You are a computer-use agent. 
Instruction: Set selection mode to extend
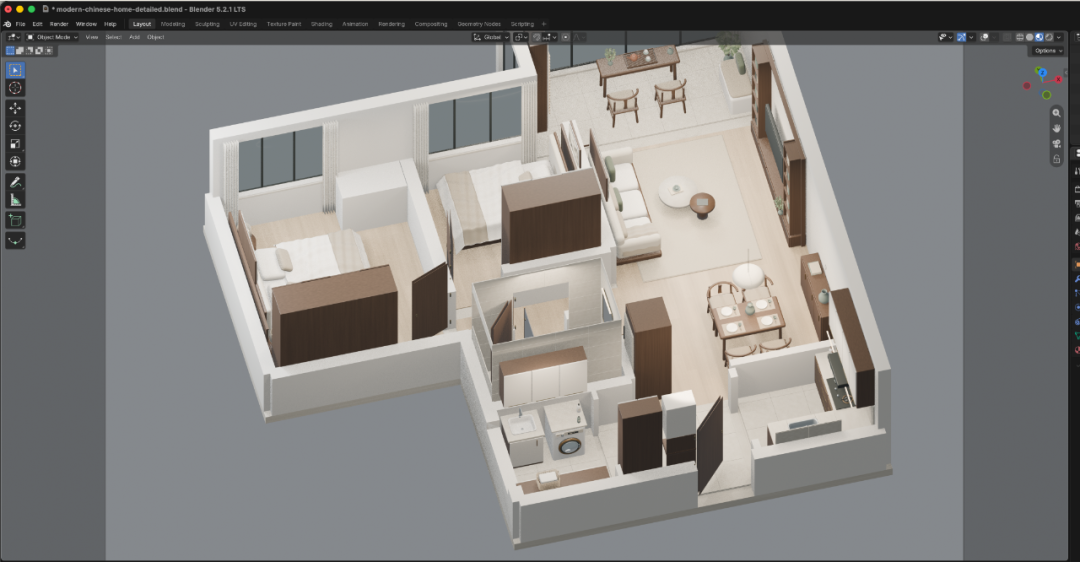[x=19, y=50]
